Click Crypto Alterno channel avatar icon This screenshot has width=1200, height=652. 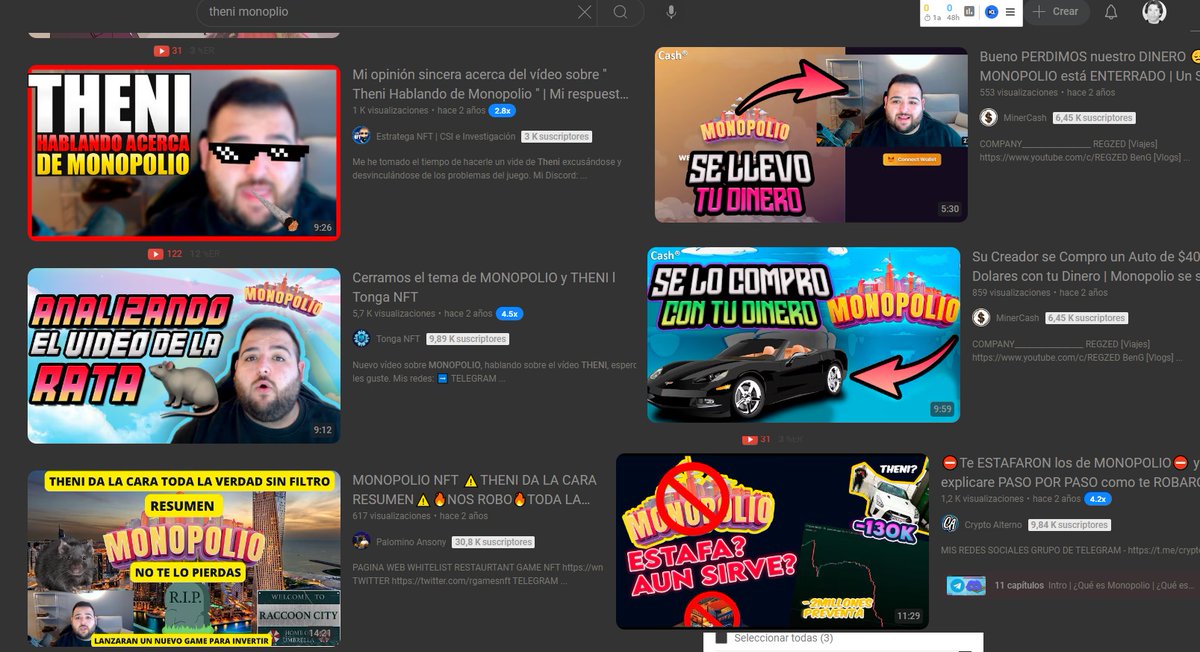950,524
